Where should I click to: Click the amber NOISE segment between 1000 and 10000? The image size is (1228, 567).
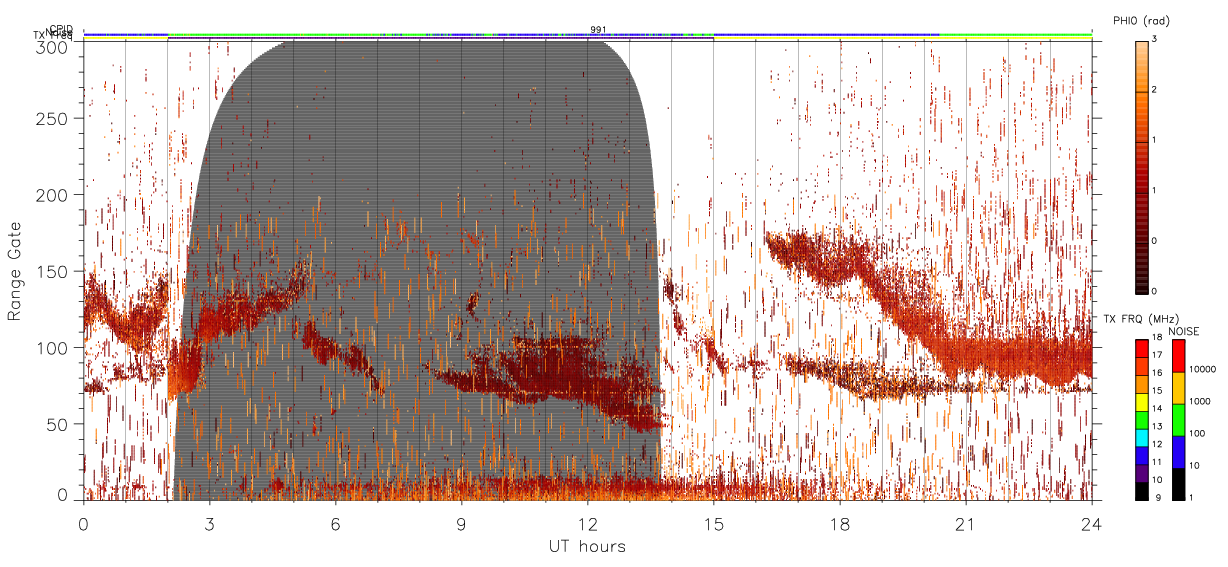click(x=1178, y=388)
